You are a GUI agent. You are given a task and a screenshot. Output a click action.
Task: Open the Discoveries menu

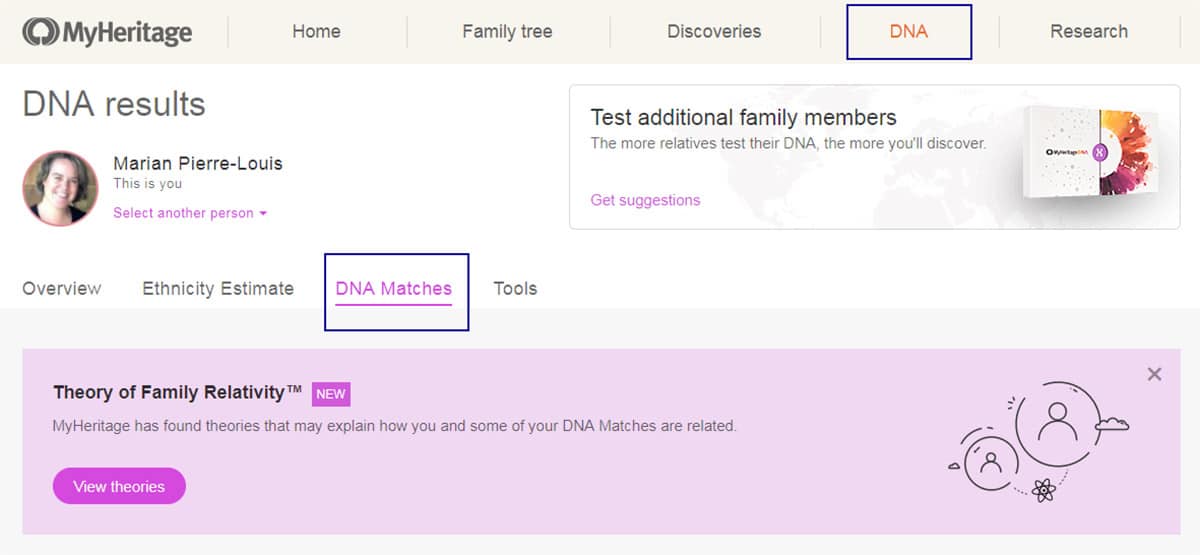pyautogui.click(x=714, y=31)
